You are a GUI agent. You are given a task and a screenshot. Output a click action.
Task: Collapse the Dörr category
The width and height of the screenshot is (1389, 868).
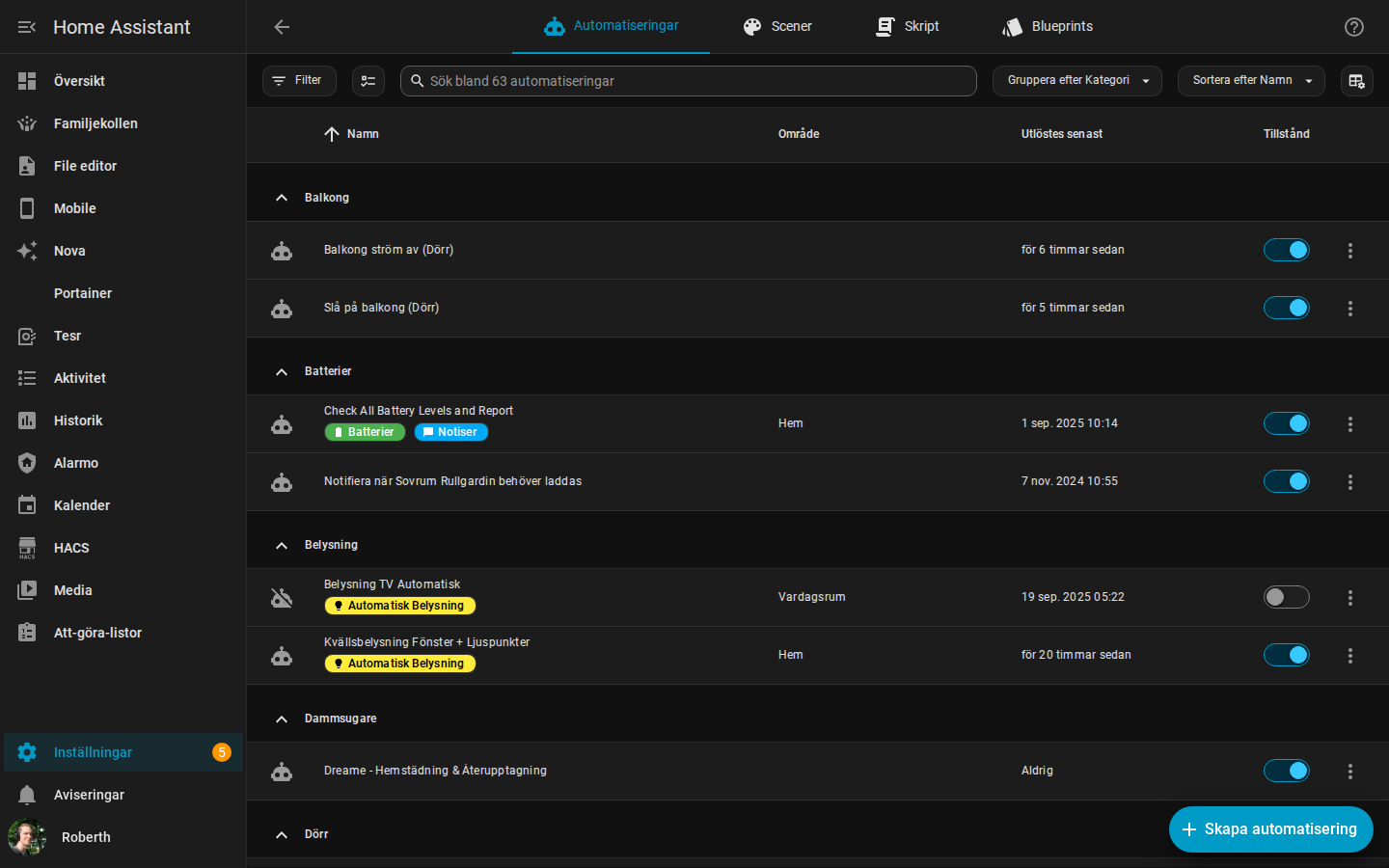click(282, 834)
